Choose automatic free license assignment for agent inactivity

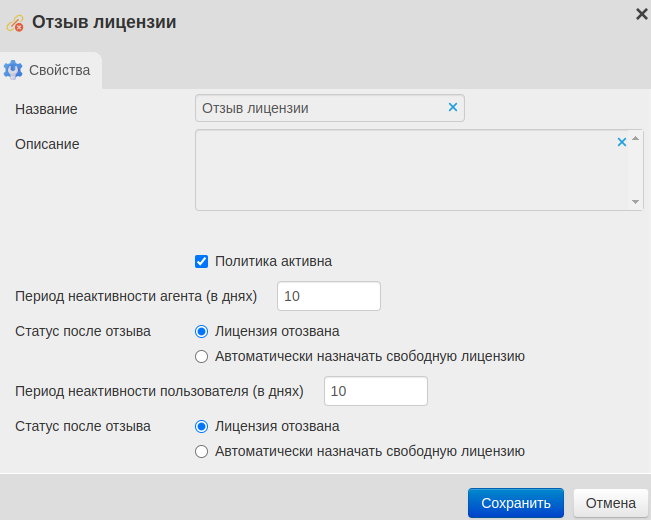click(201, 356)
